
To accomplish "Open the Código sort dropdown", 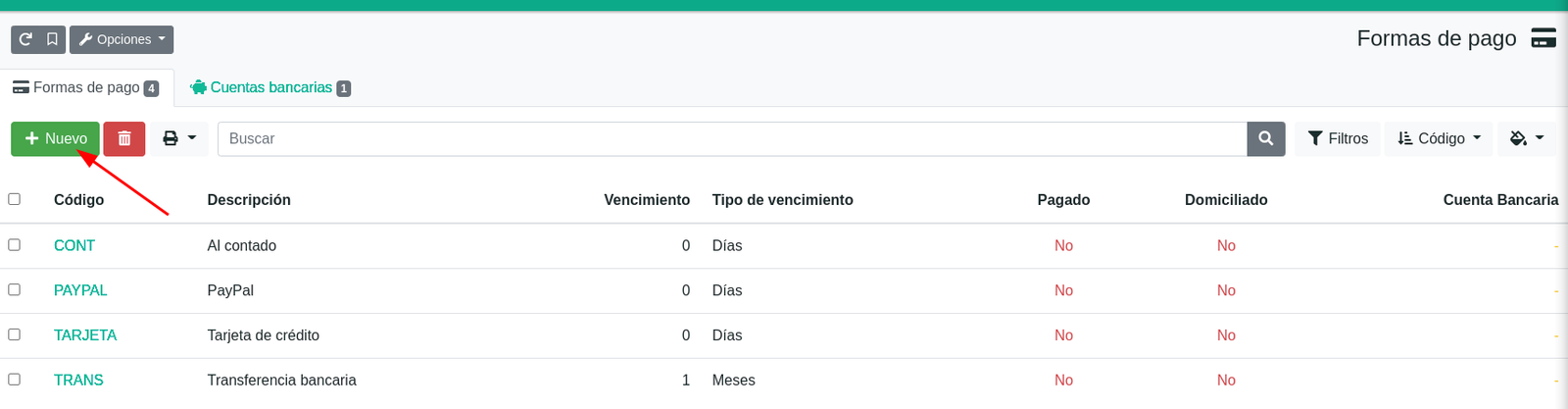I will pos(1439,138).
